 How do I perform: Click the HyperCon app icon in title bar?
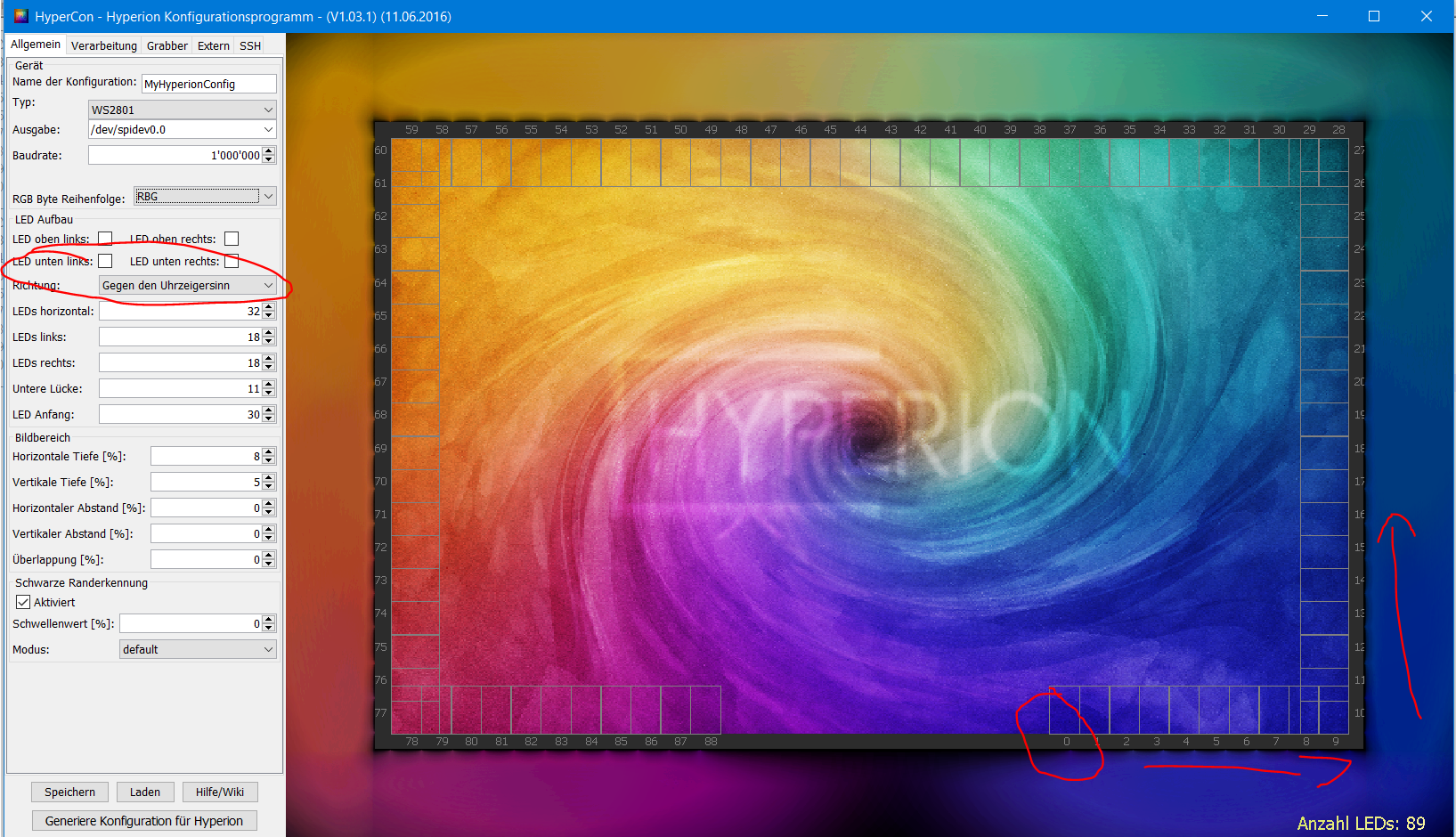pos(20,16)
